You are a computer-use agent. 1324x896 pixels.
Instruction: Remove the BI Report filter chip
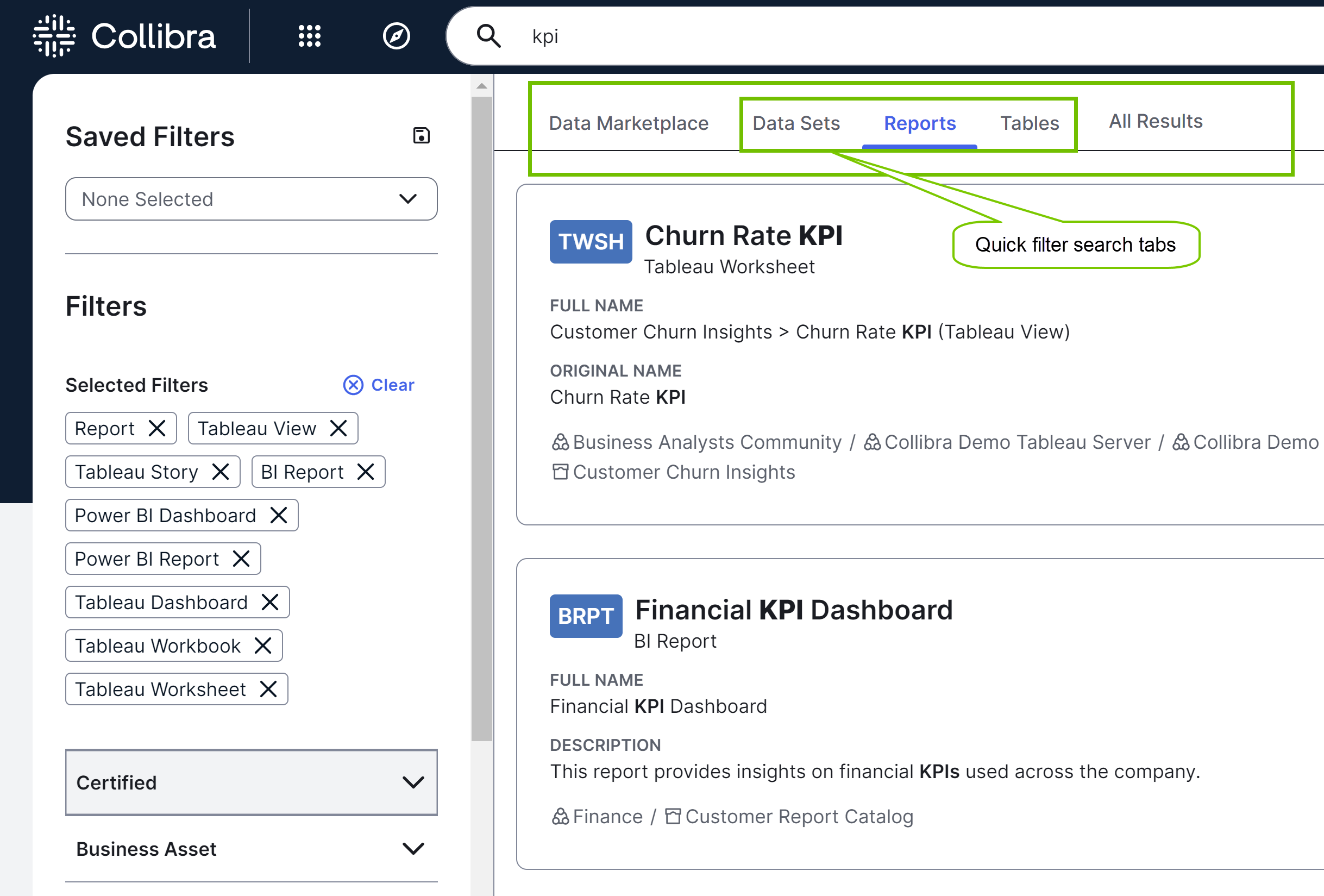(366, 472)
